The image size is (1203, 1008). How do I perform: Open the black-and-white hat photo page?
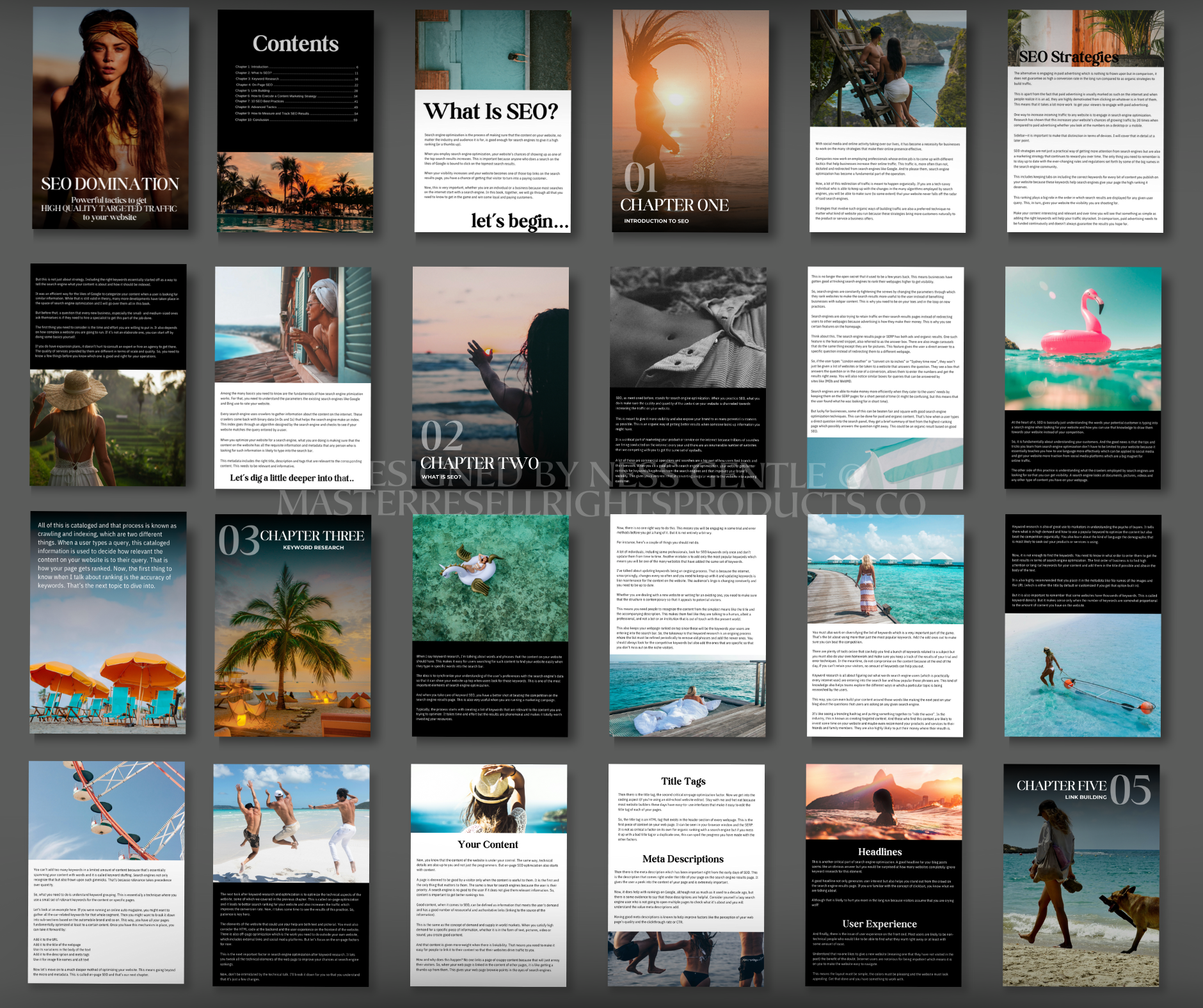[688, 377]
